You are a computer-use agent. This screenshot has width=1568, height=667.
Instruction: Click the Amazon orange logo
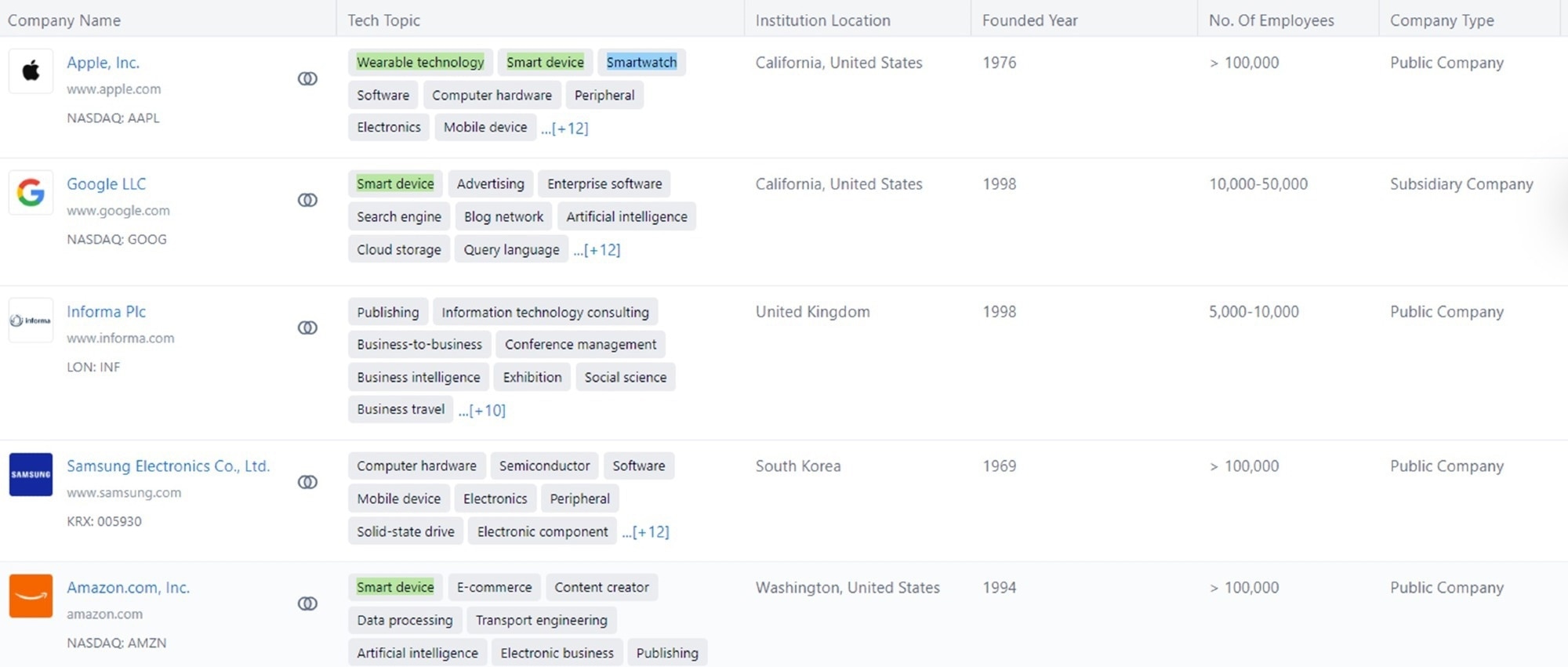point(31,596)
